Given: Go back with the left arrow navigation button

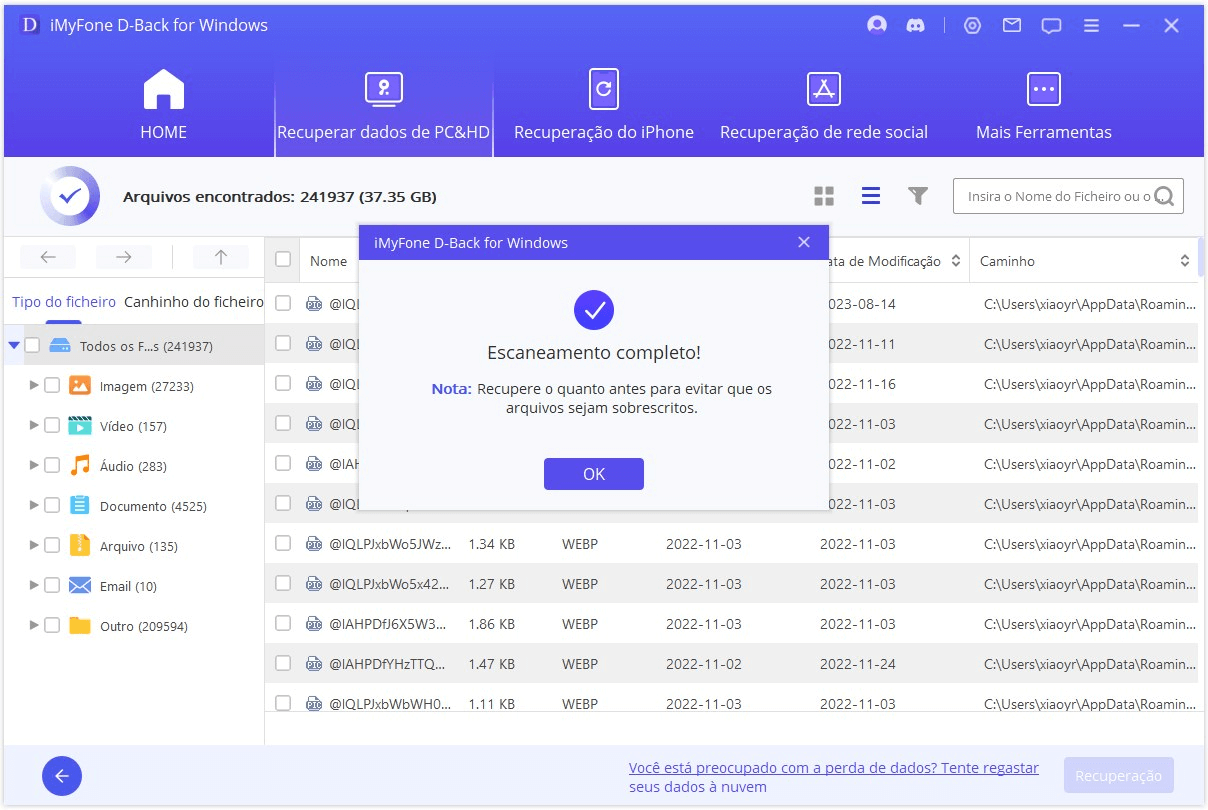Looking at the screenshot, I should coord(48,258).
